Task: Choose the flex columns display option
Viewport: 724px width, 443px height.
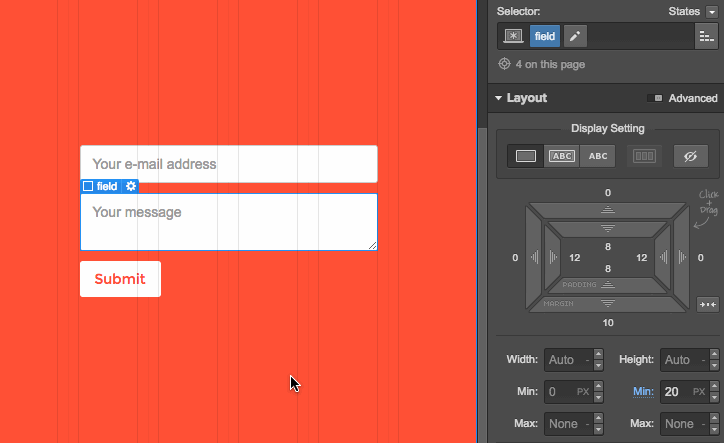Action: pos(644,156)
